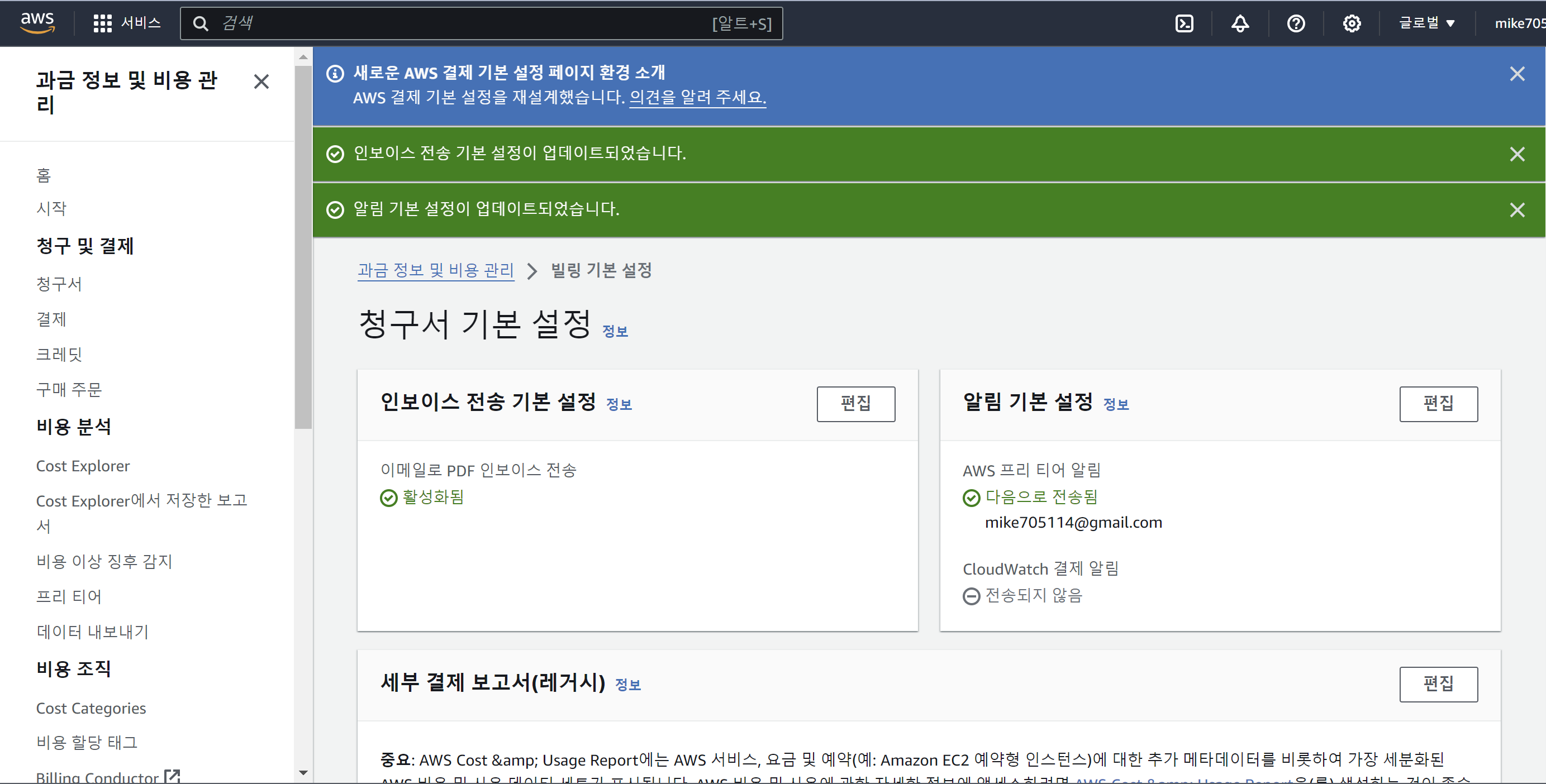Click the 의견을 알려 주세요 link

point(697,97)
